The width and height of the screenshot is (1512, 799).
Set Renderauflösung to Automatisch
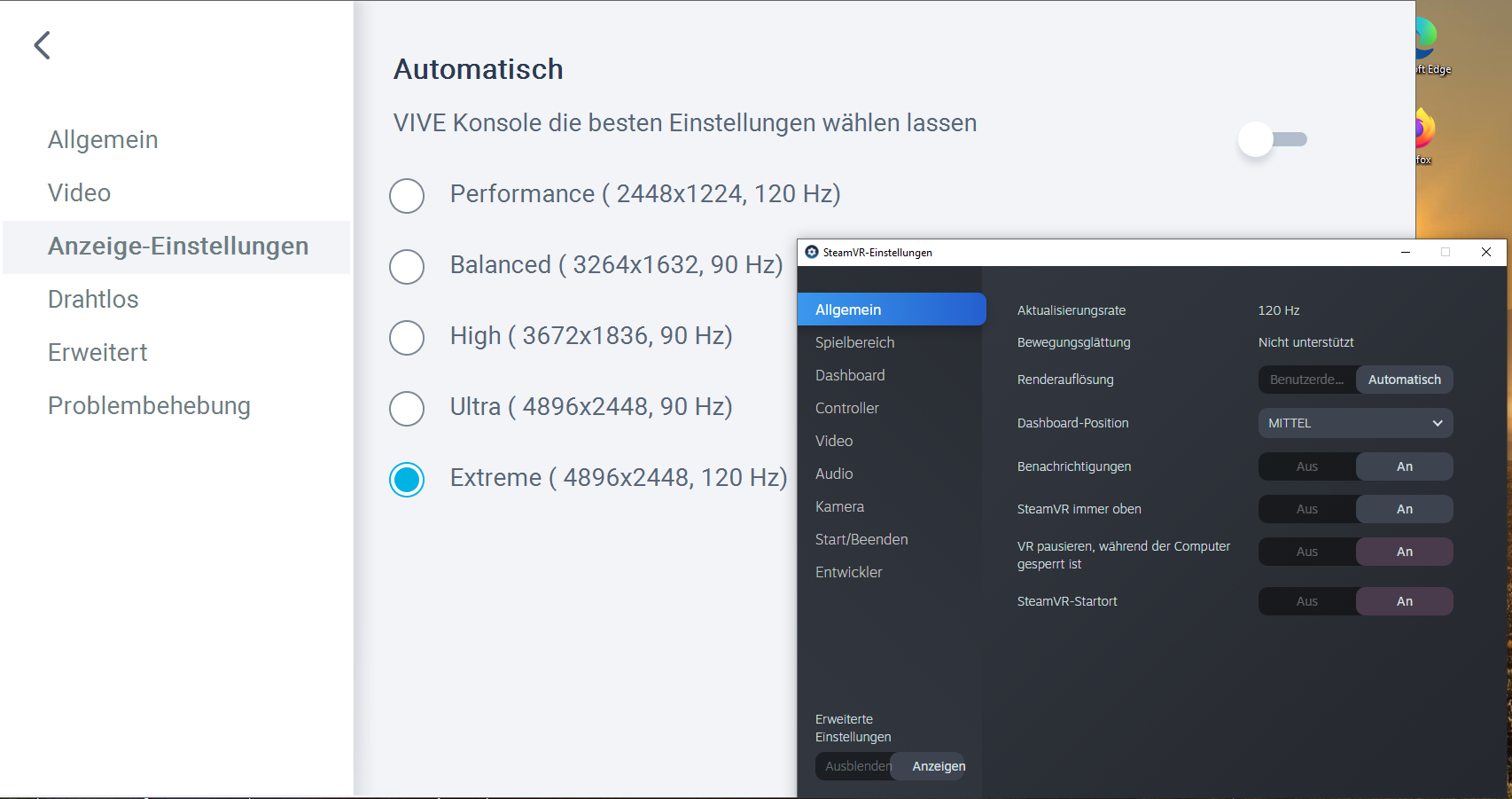pyautogui.click(x=1405, y=380)
